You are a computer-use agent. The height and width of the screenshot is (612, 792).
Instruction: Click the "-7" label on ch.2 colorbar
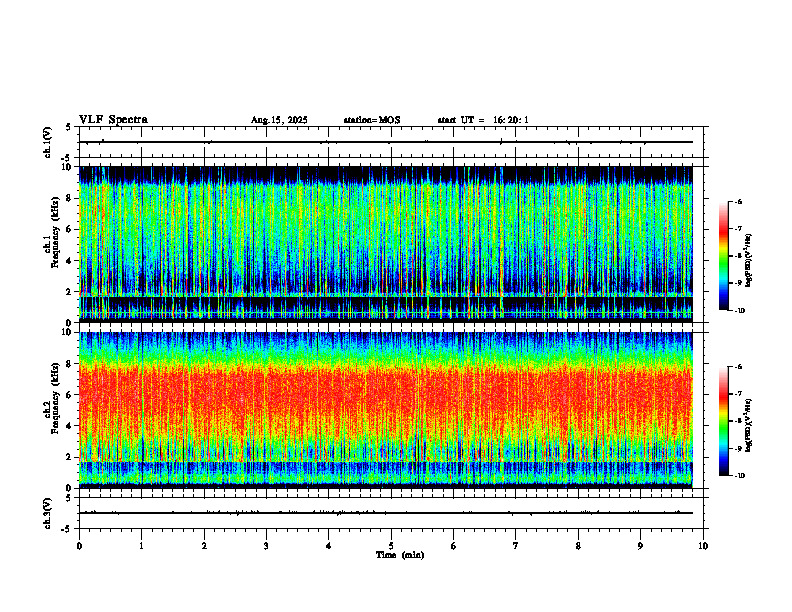pyautogui.click(x=738, y=394)
